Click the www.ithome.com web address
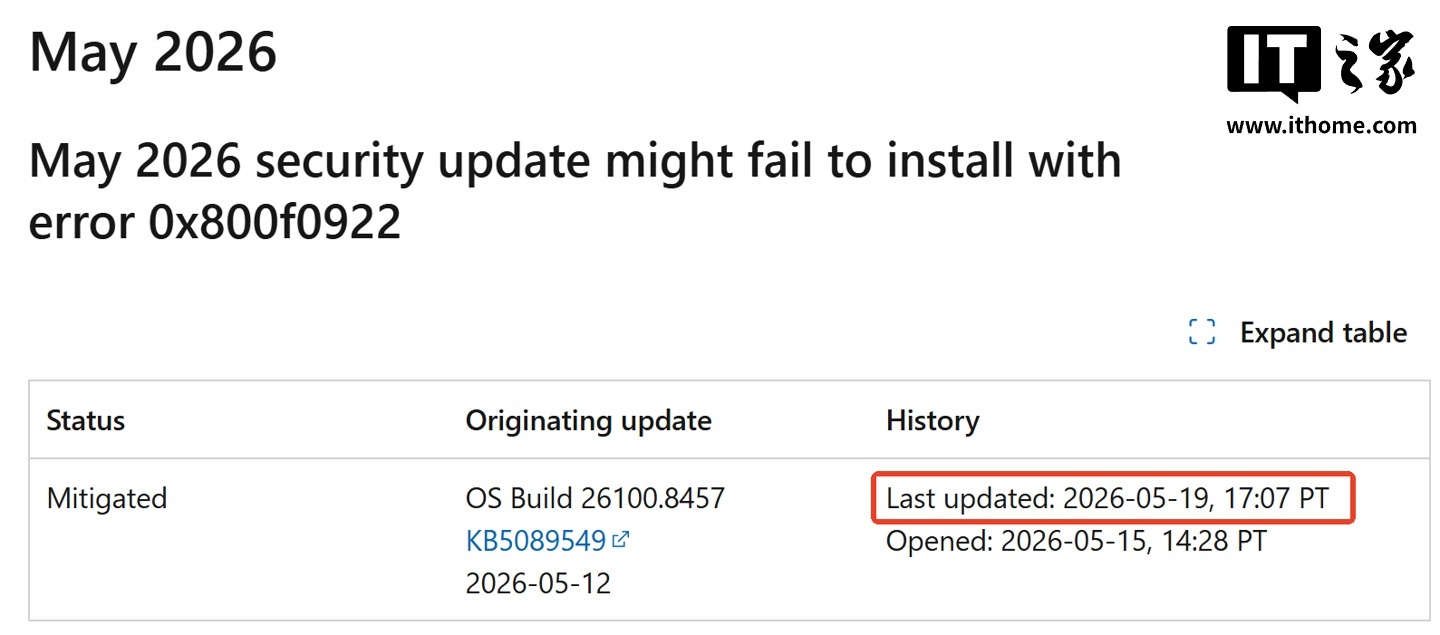The height and width of the screenshot is (635, 1440). click(x=1321, y=126)
